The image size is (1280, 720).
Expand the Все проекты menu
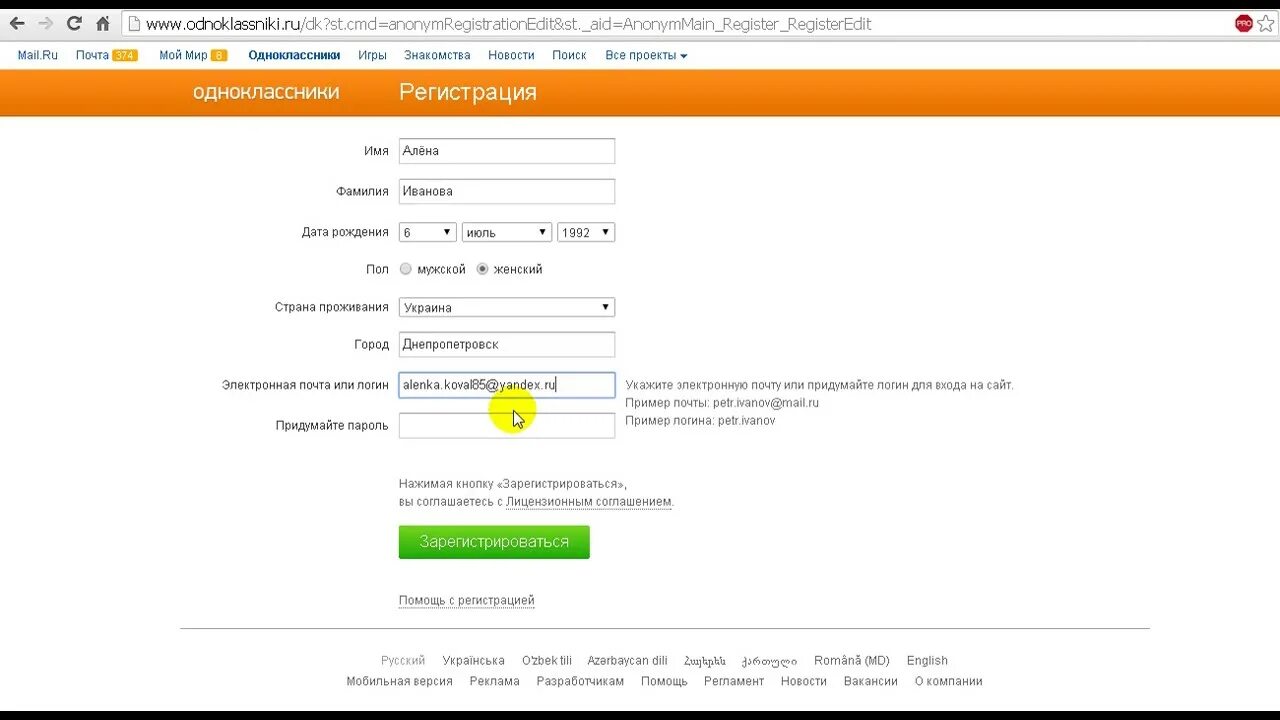click(x=646, y=55)
